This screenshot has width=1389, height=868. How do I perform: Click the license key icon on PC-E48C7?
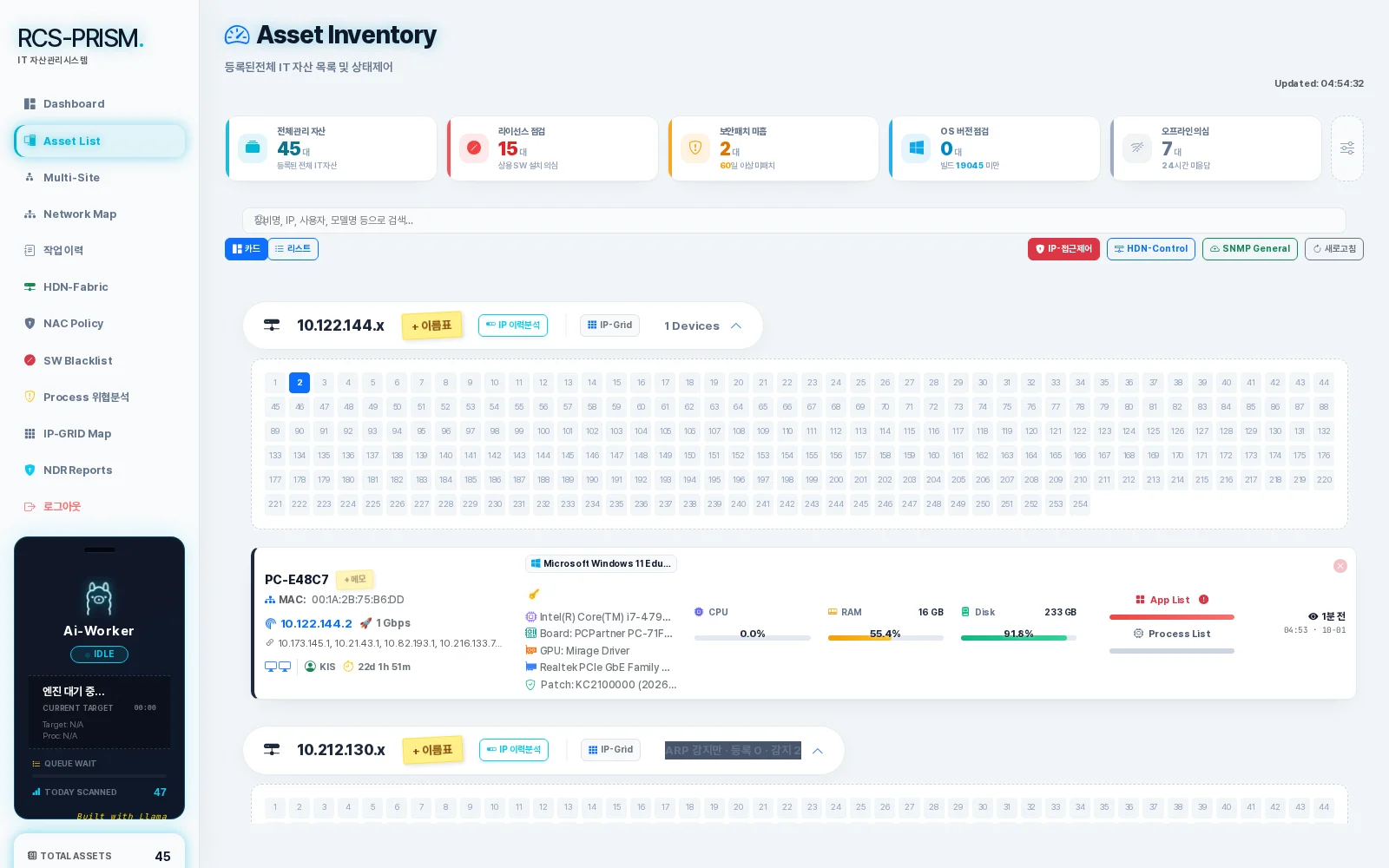tap(534, 594)
